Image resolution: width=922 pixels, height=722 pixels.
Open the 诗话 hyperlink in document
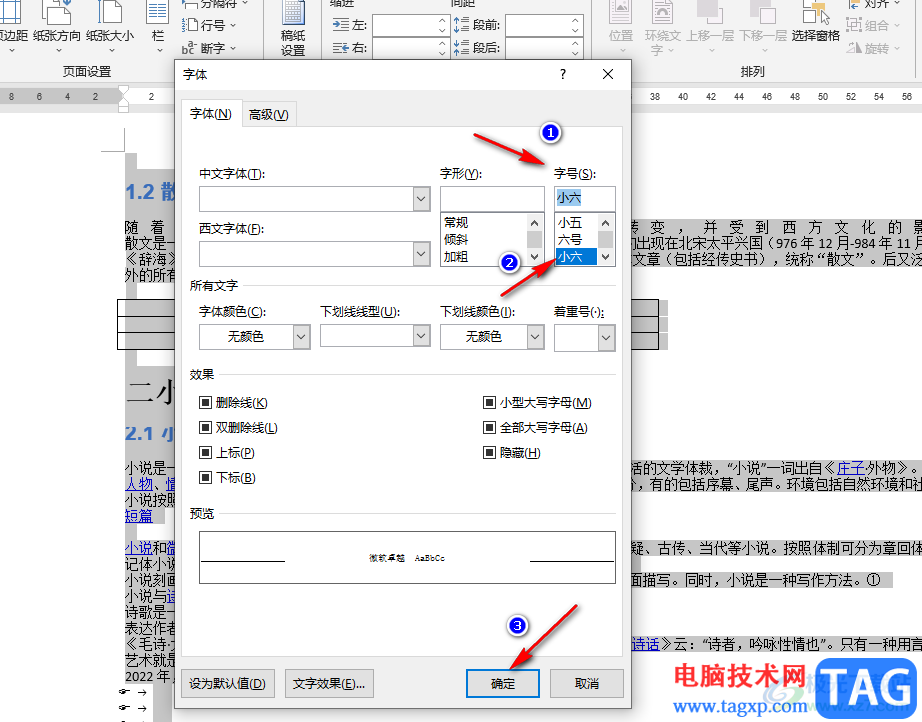tap(645, 644)
